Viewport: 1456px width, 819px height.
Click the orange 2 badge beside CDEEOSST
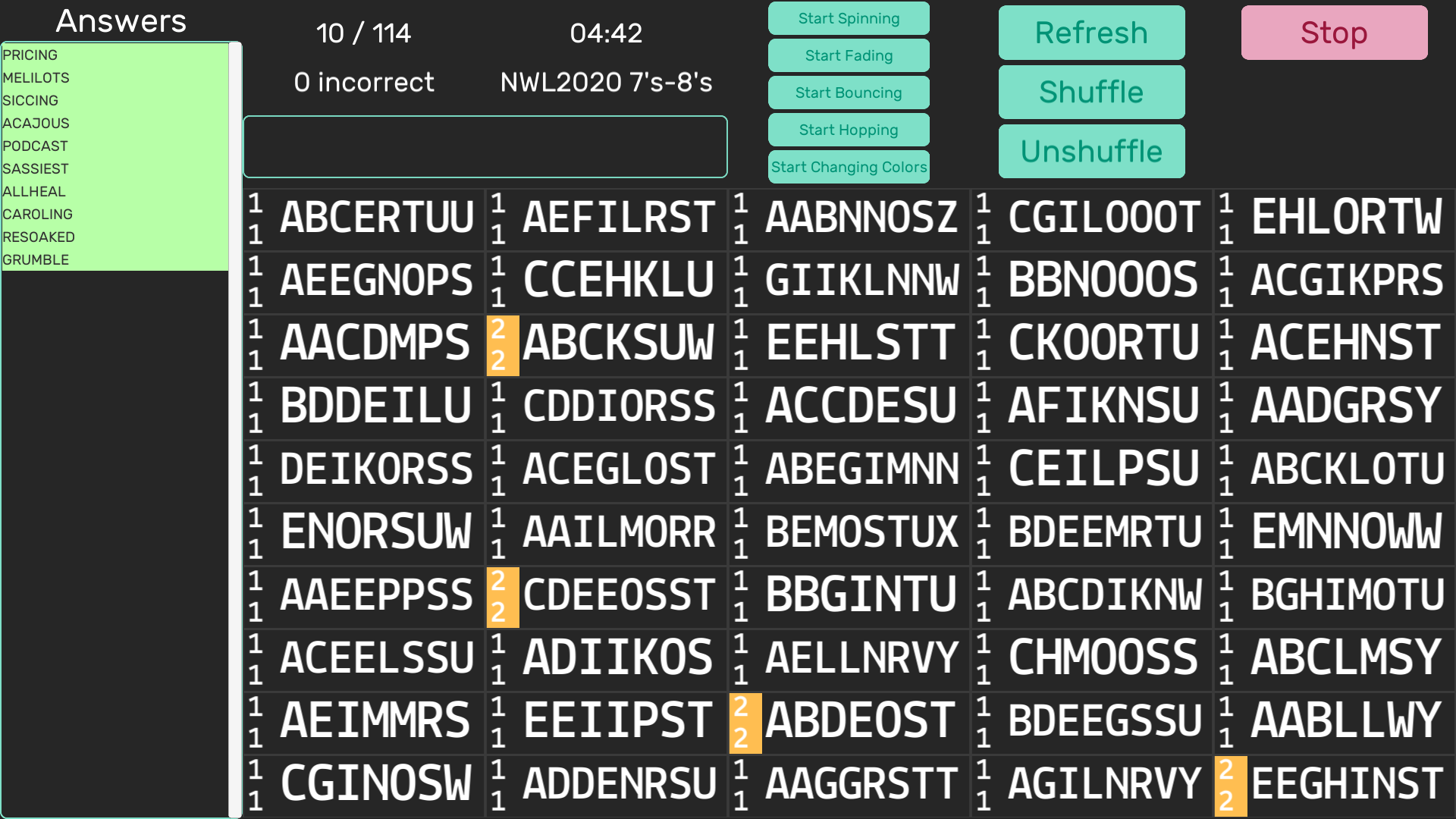[502, 597]
